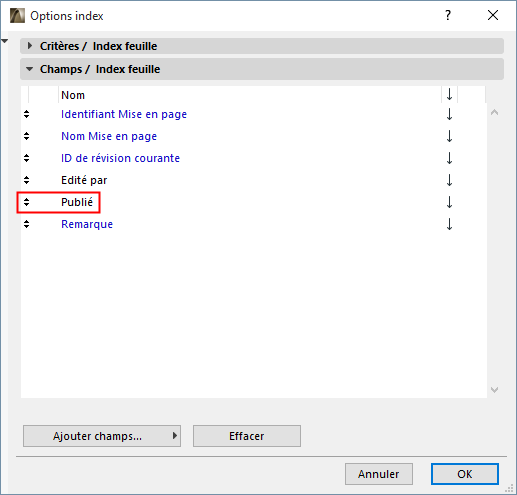Close the Options index dialog

(493, 15)
